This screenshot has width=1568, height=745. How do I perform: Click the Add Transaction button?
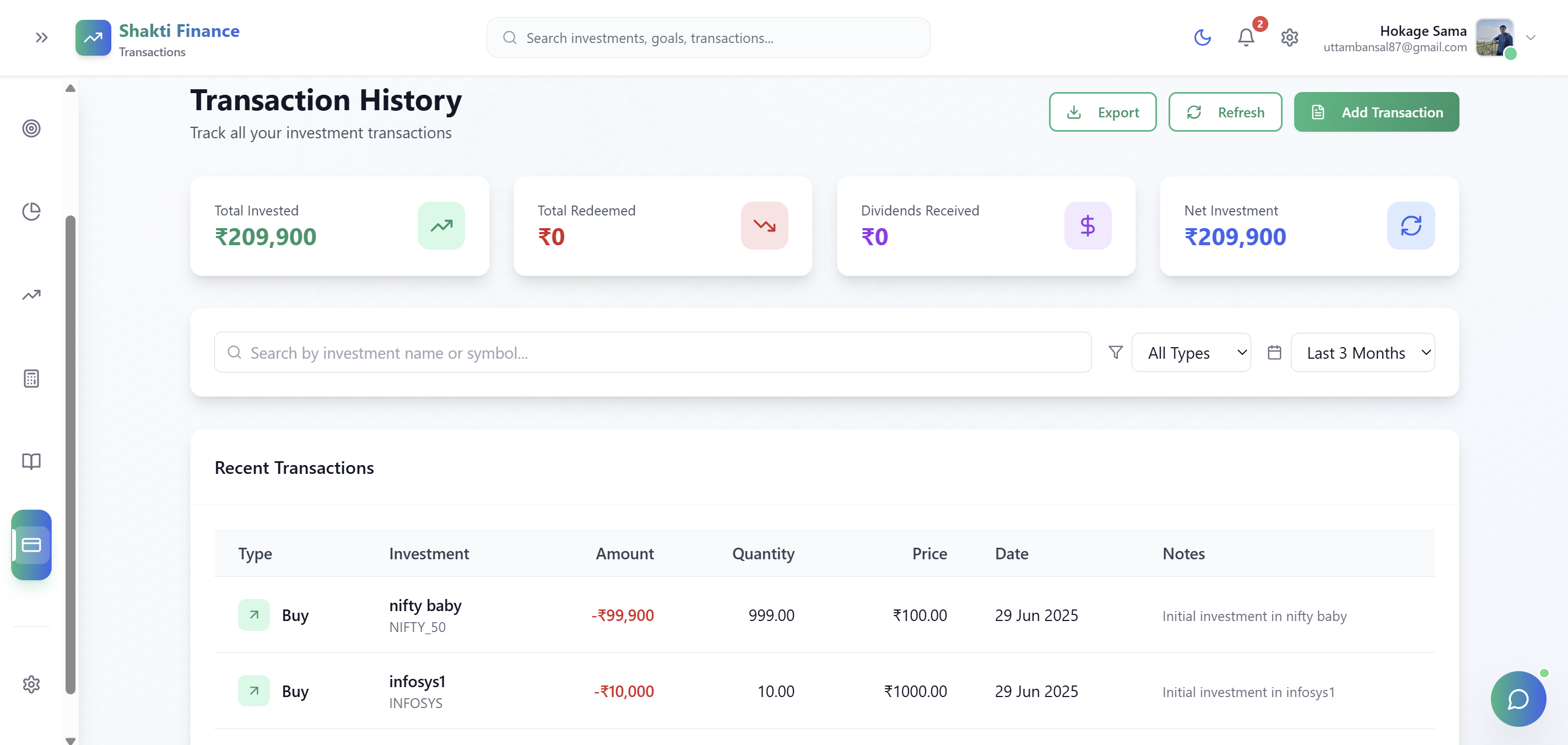[x=1376, y=112]
